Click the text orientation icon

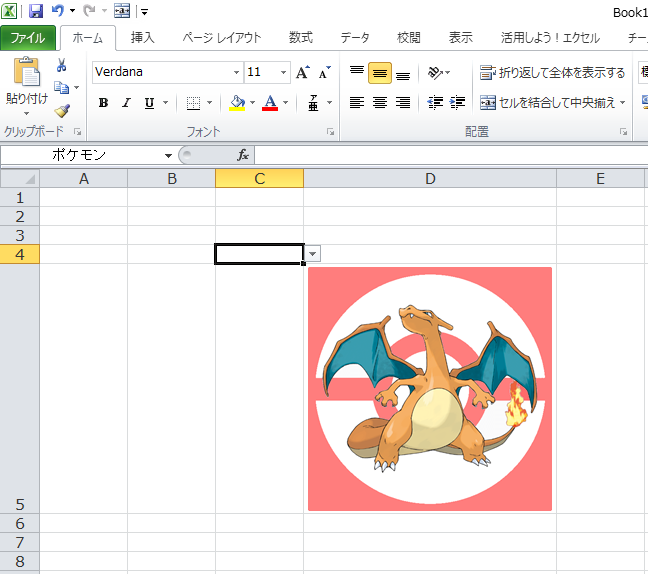pos(436,73)
